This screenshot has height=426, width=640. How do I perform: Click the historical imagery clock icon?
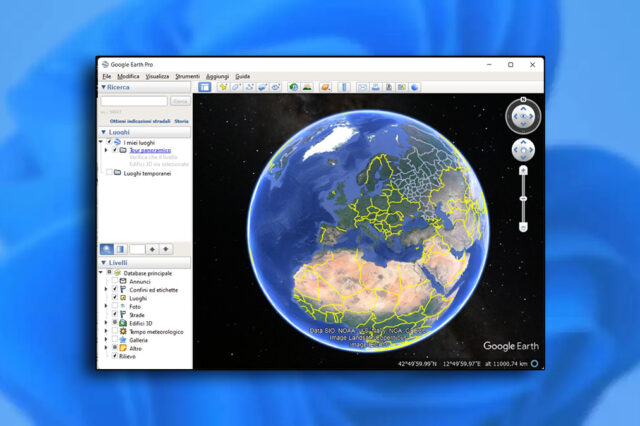293,87
